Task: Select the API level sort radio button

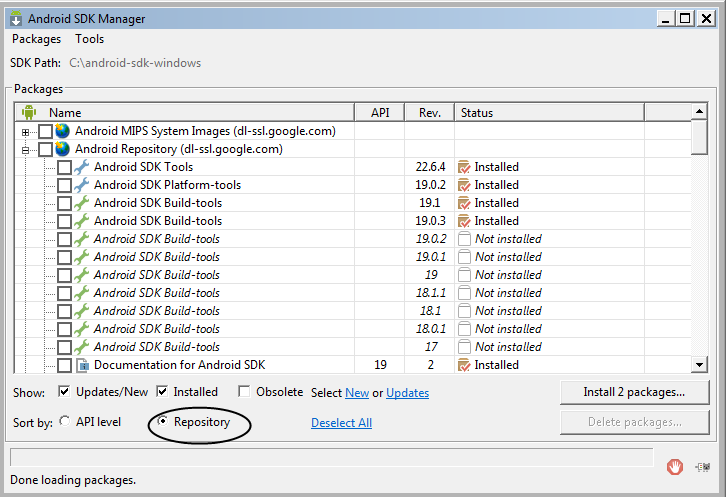Action: [65, 421]
